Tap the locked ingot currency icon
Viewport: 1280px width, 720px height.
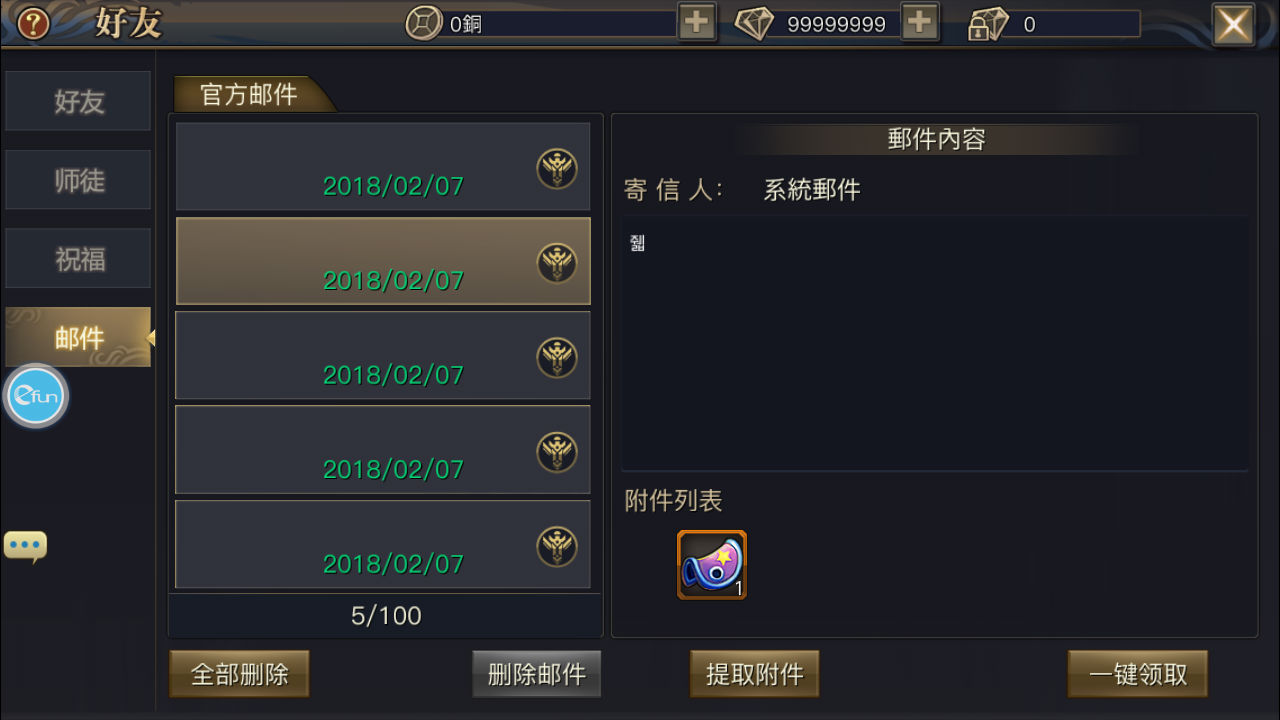tap(988, 24)
